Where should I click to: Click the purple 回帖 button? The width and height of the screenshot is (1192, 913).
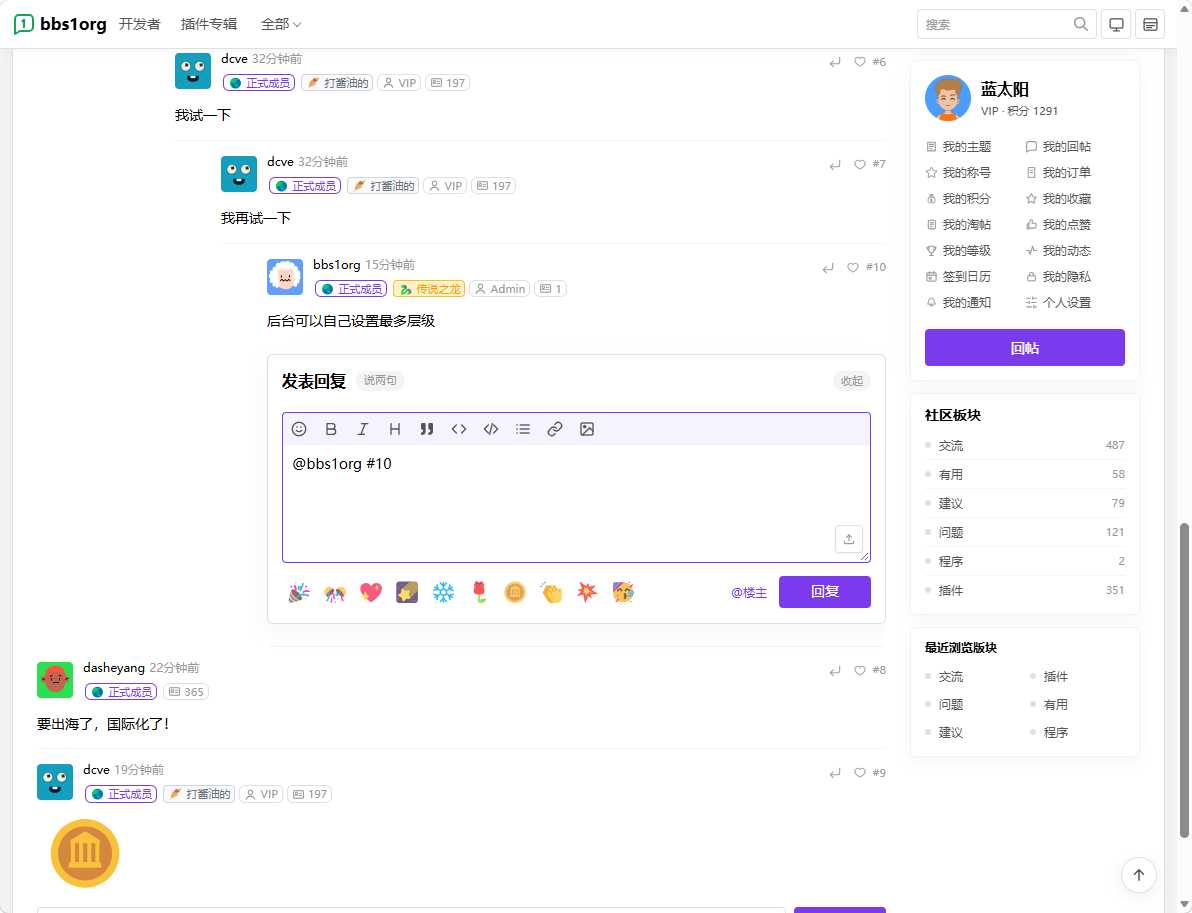[1024, 347]
